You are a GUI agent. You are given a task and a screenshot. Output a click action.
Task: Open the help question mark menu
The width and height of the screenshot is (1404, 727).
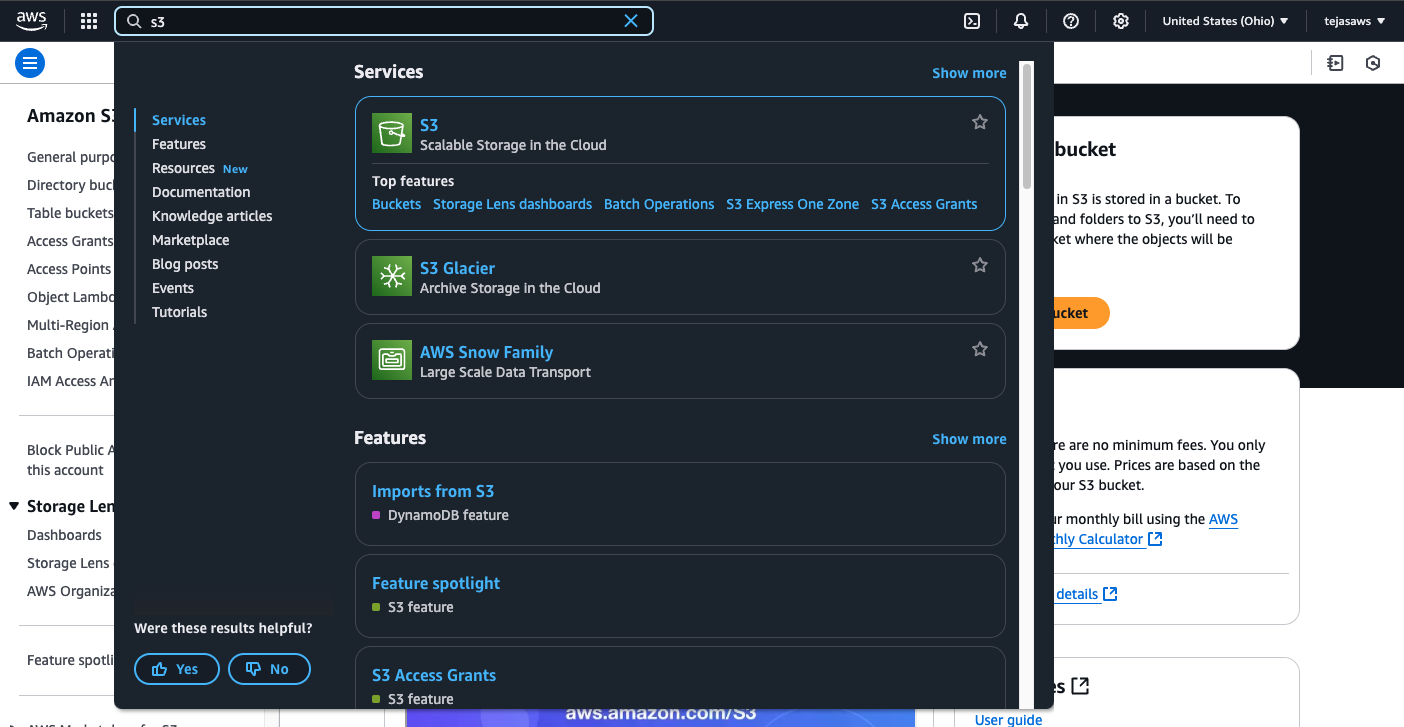(x=1071, y=21)
